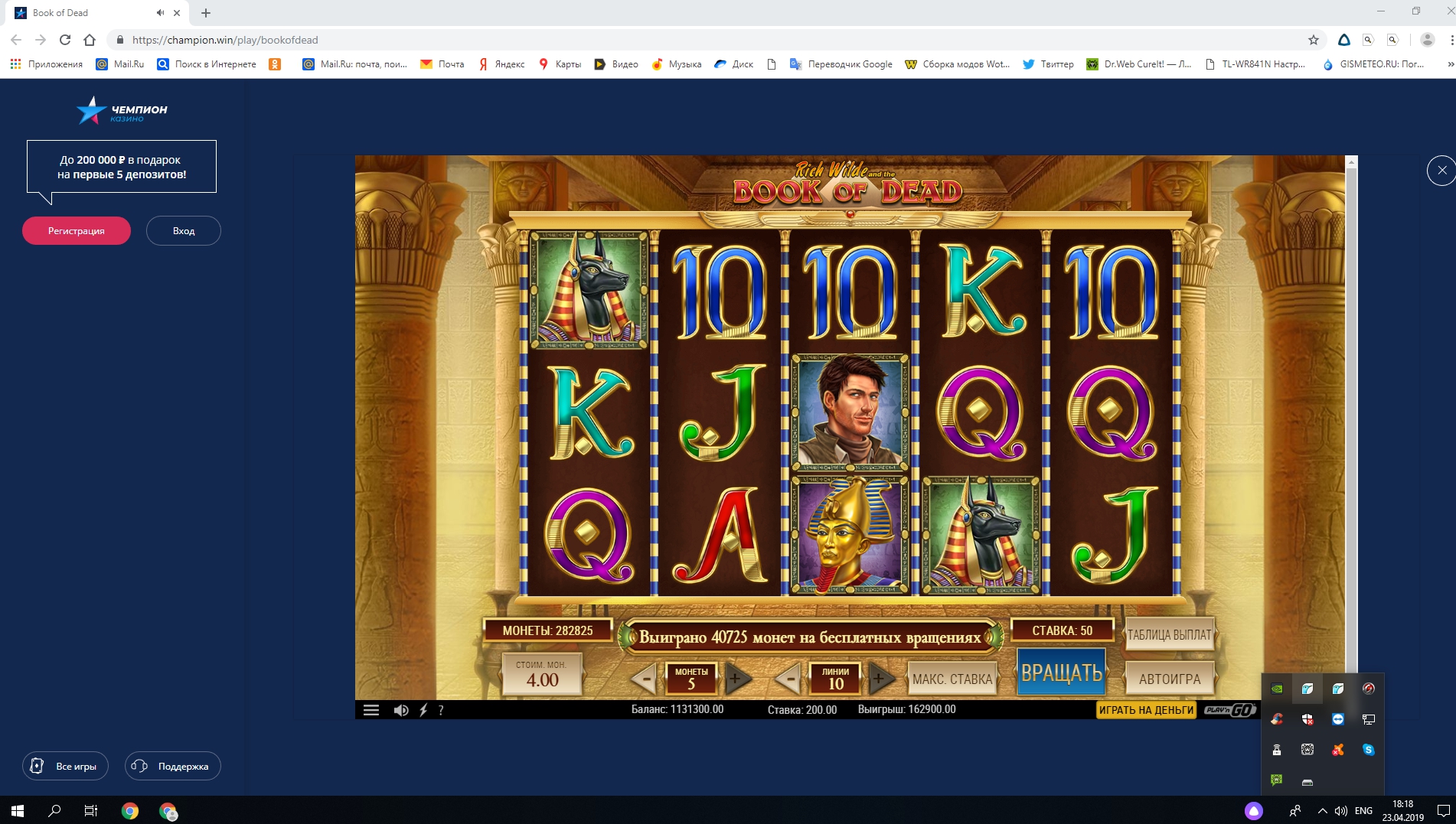
Task: Open the Яндекс bookmark
Action: 501,64
